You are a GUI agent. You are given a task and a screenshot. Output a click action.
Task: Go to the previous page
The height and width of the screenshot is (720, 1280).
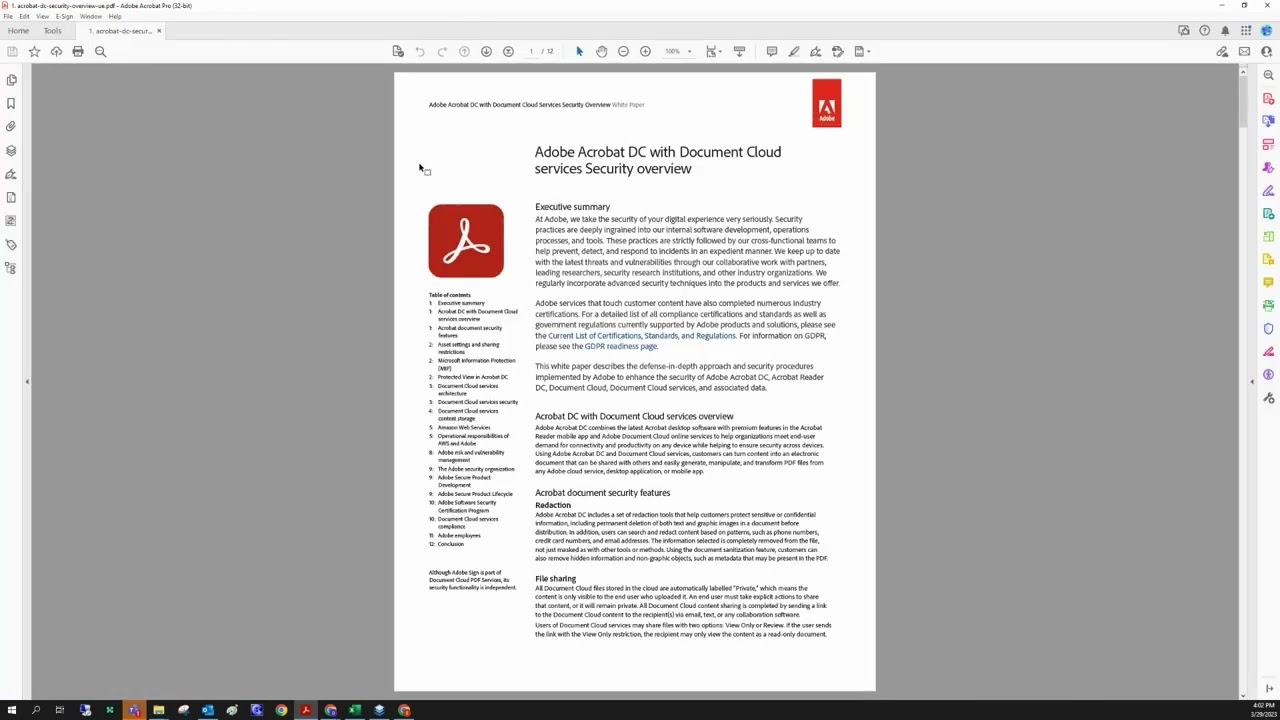pos(464,51)
